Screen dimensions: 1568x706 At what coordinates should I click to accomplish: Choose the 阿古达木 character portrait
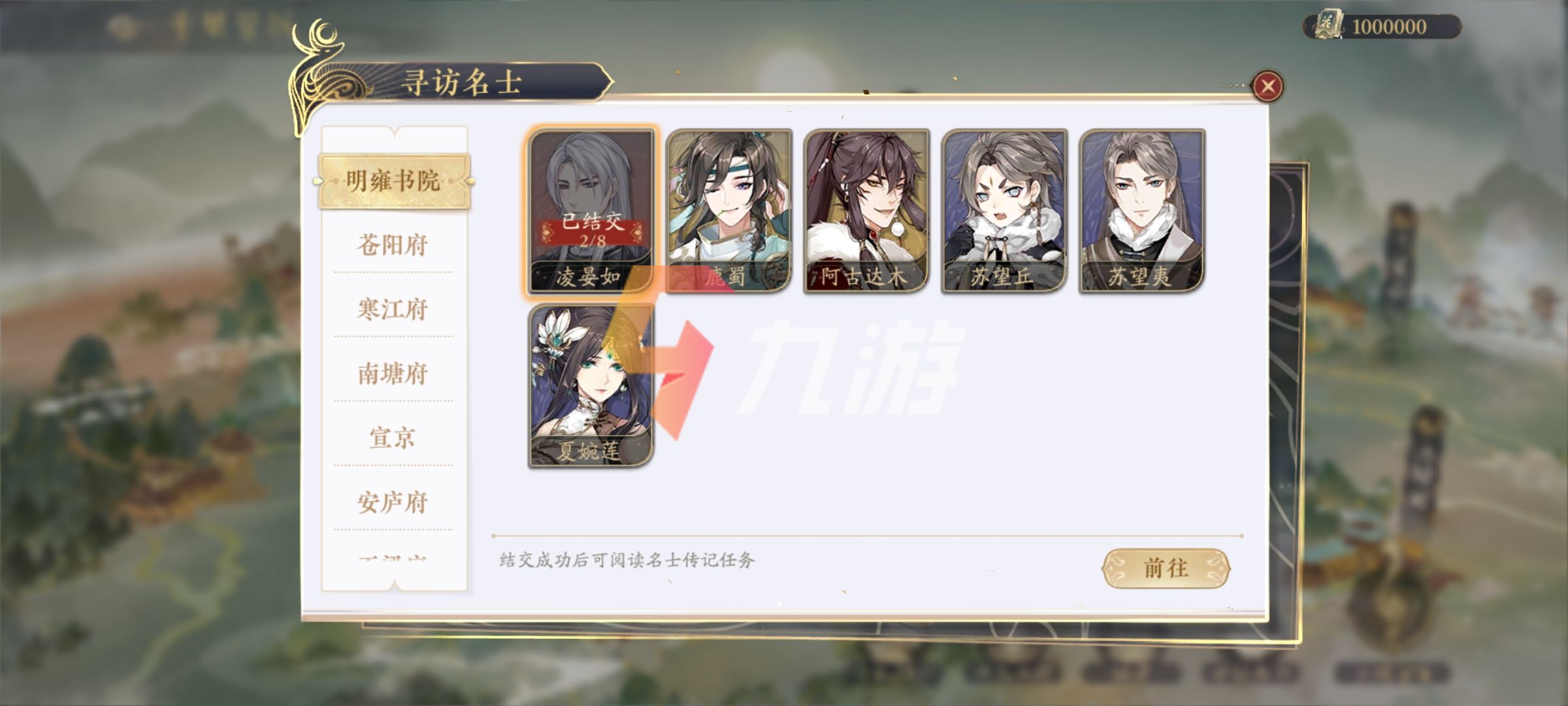pos(866,210)
